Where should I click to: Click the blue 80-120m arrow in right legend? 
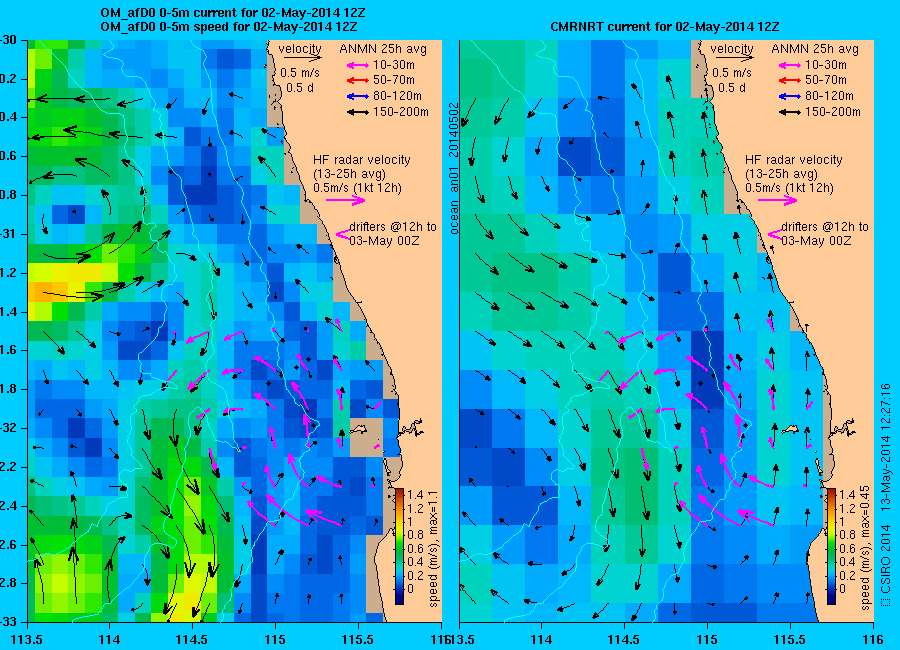pyautogui.click(x=790, y=96)
